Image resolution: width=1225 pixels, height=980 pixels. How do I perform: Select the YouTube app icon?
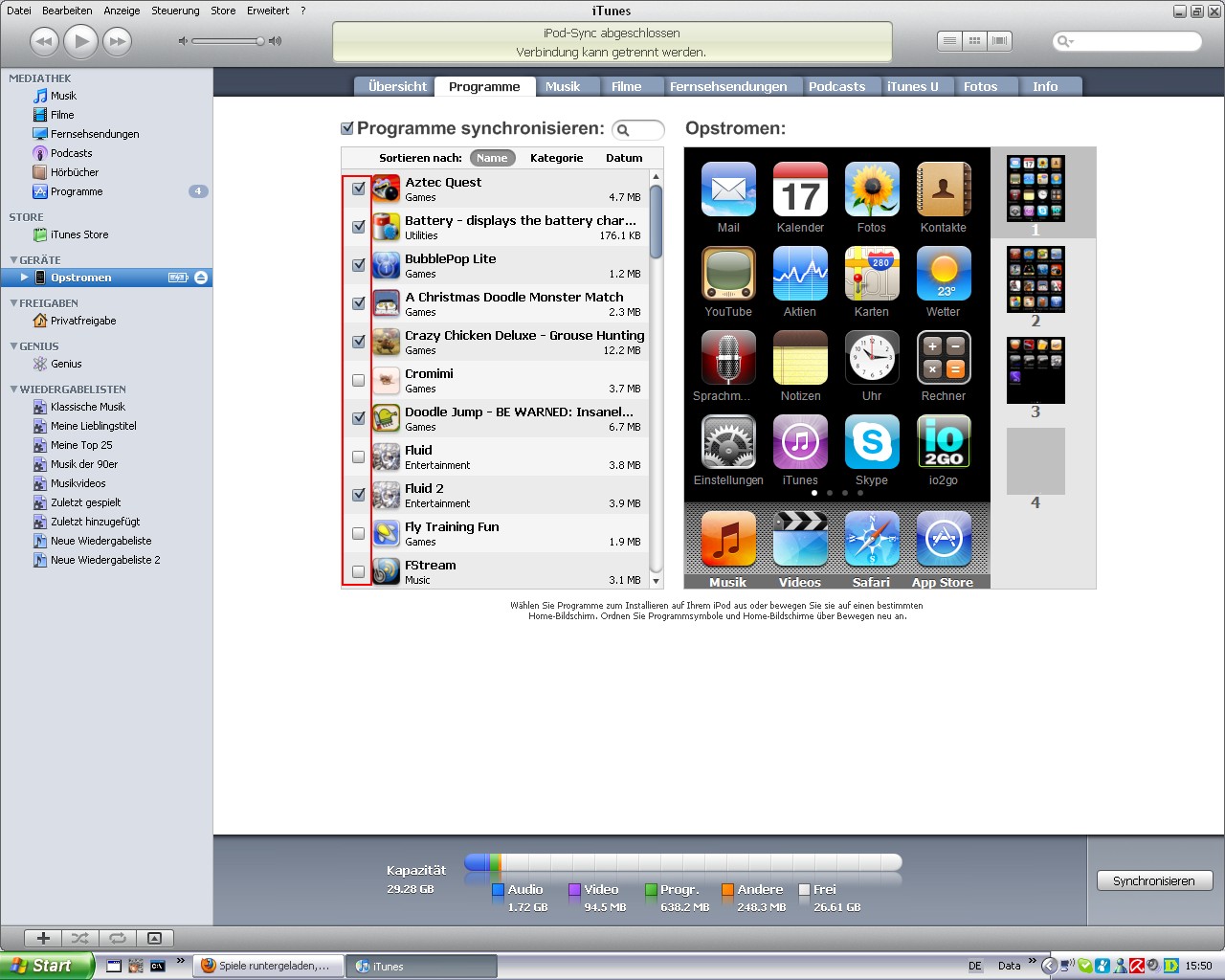tap(728, 274)
